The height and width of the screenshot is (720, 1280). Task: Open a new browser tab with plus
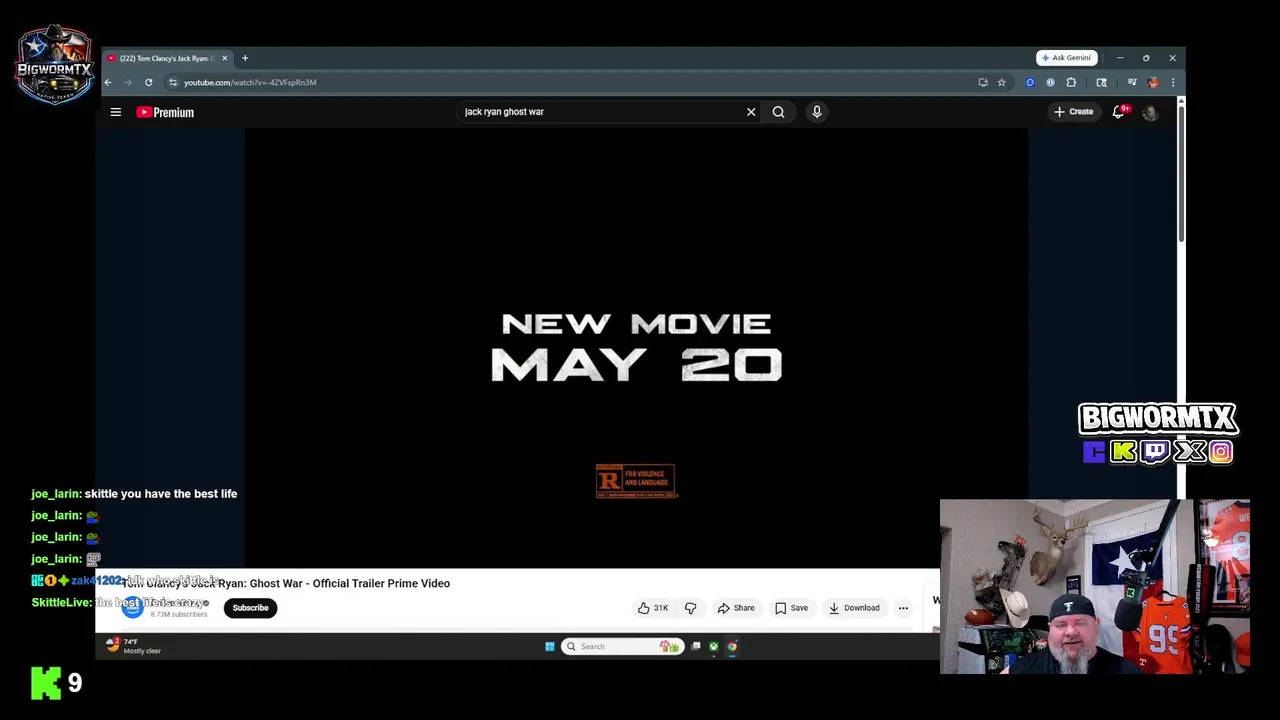point(244,58)
